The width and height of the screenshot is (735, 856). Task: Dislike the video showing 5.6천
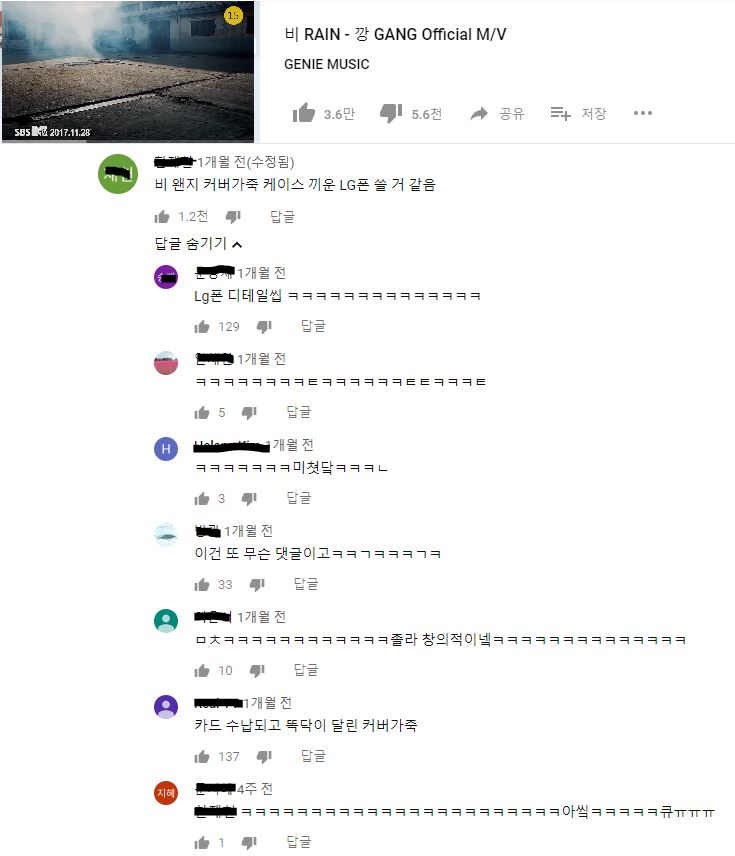tap(391, 113)
